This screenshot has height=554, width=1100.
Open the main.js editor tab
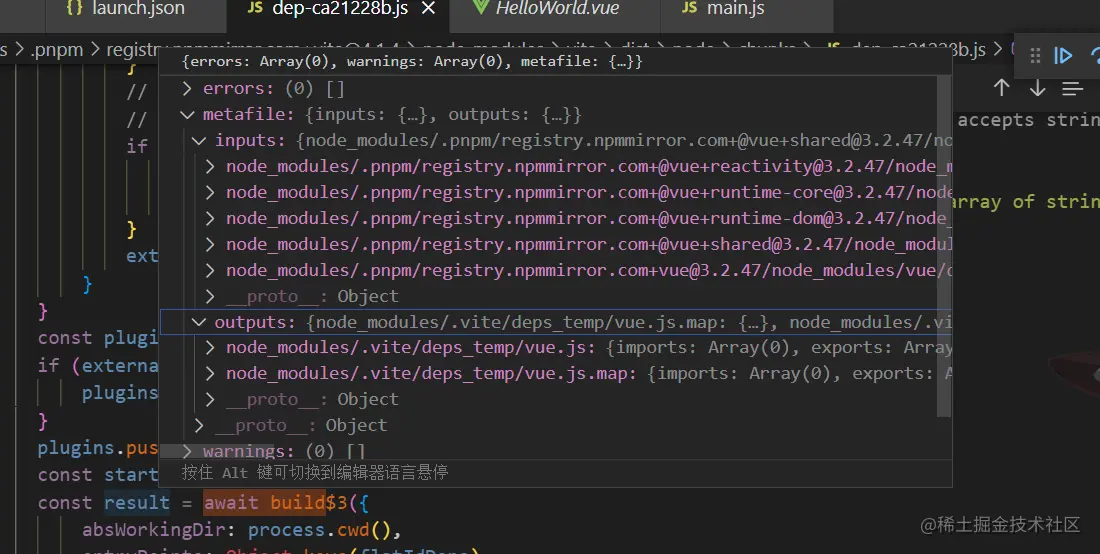746,9
